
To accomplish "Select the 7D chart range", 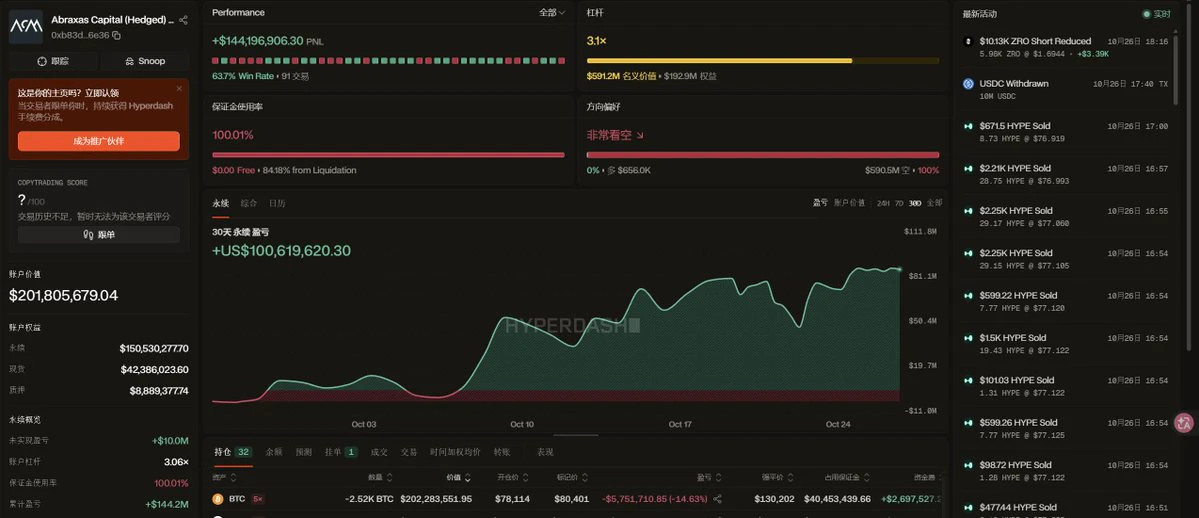I will 899,203.
